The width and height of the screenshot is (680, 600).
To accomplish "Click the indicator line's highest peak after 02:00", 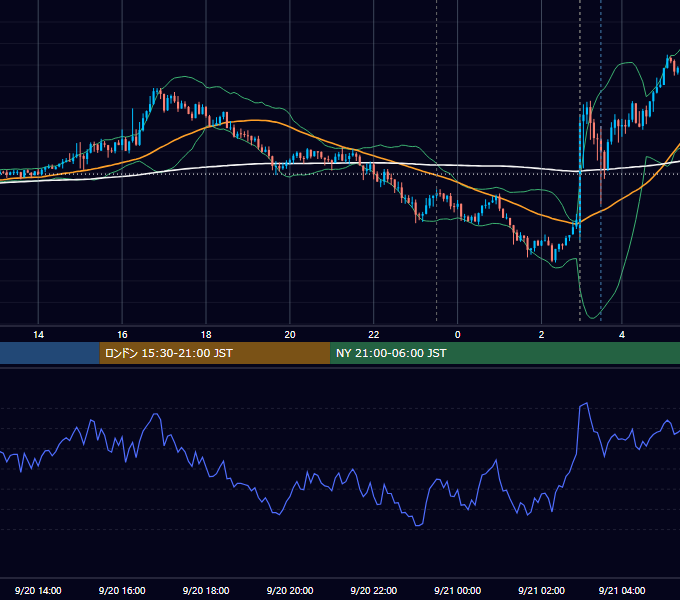I will pos(586,404).
